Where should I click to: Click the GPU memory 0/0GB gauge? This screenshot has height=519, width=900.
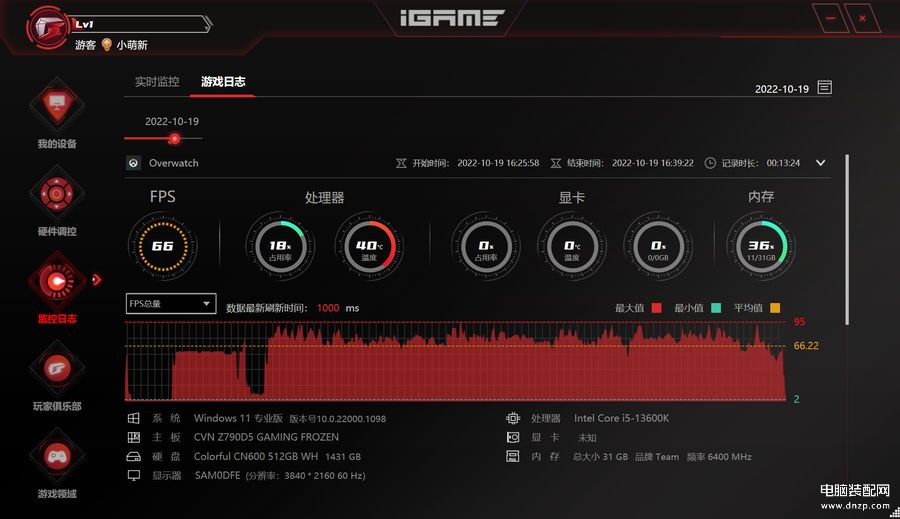click(658, 246)
